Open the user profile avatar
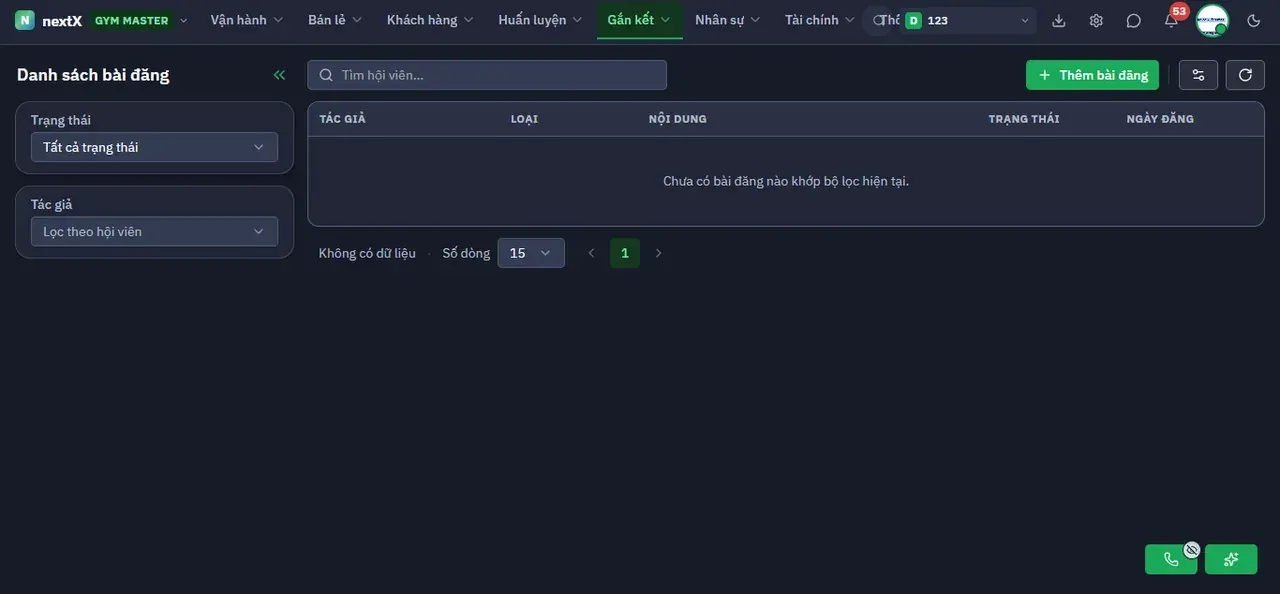The image size is (1280, 594). coord(1212,20)
